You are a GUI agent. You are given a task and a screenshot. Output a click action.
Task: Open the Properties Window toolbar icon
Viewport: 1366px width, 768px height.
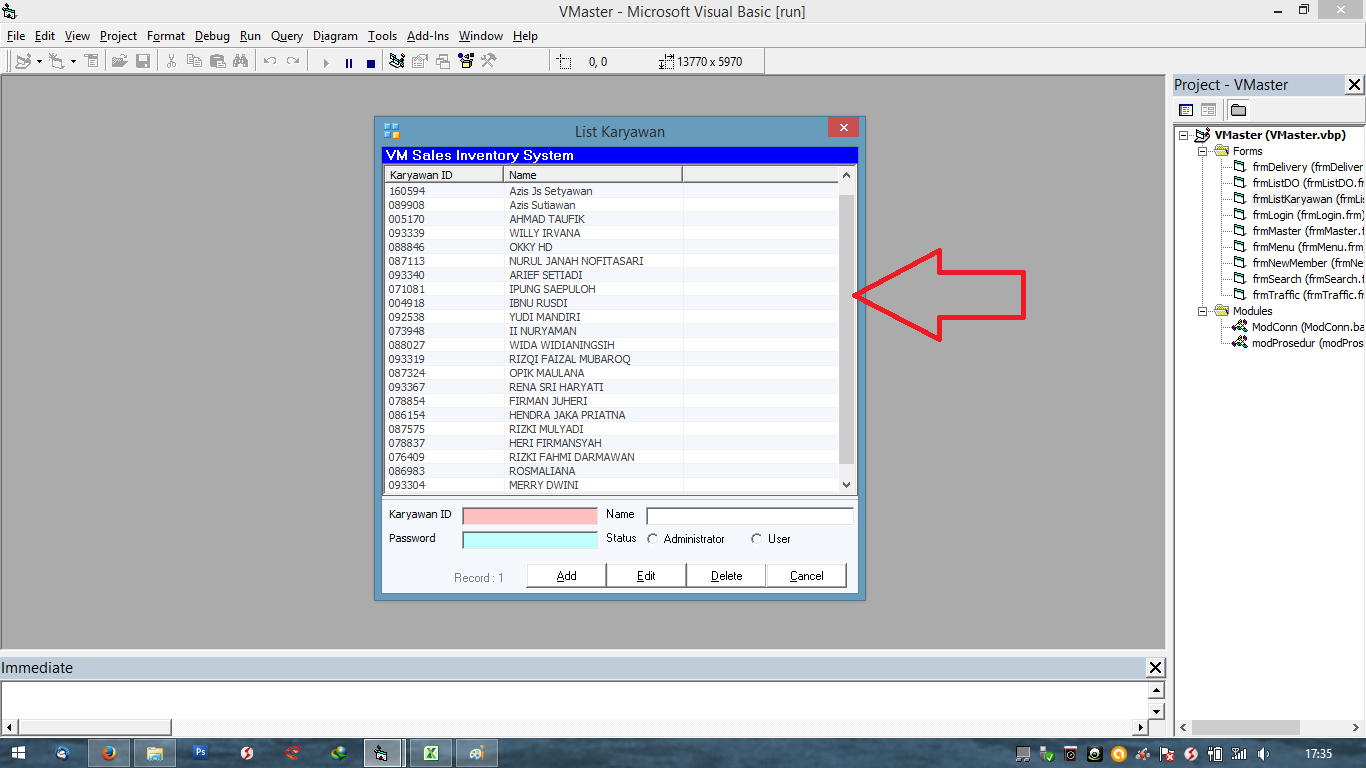(x=420, y=61)
